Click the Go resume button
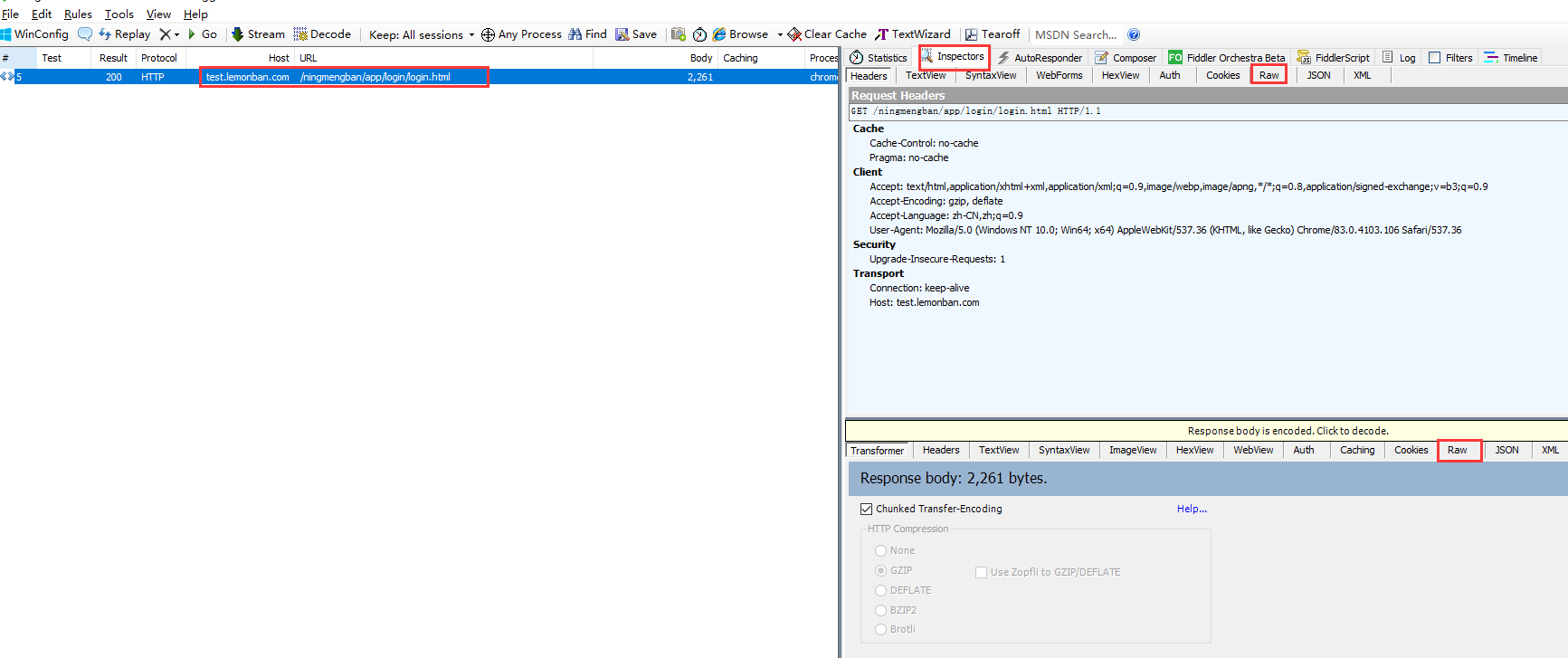Image resolution: width=1568 pixels, height=658 pixels. 203,34
